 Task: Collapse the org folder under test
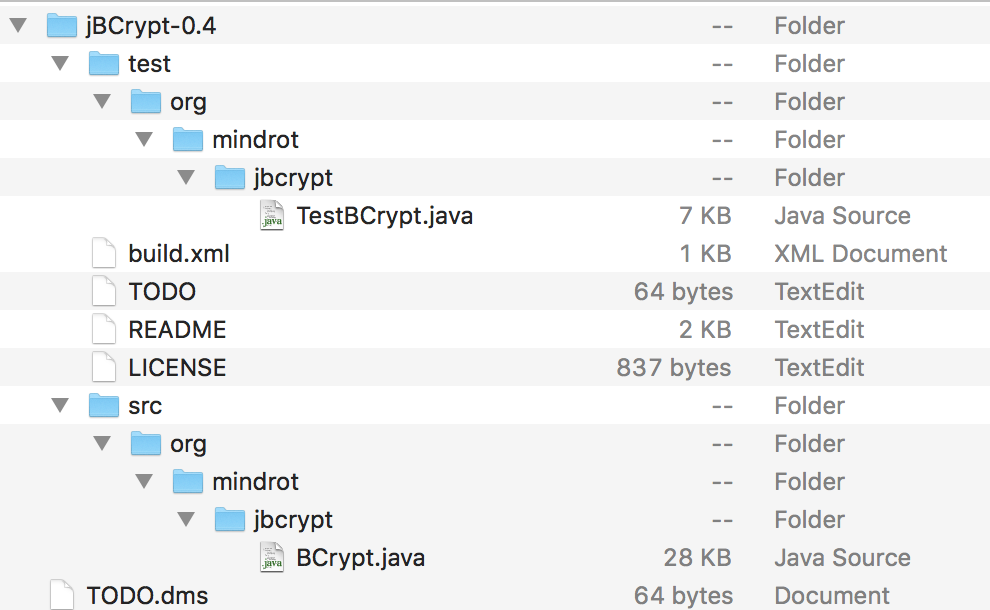click(x=101, y=102)
